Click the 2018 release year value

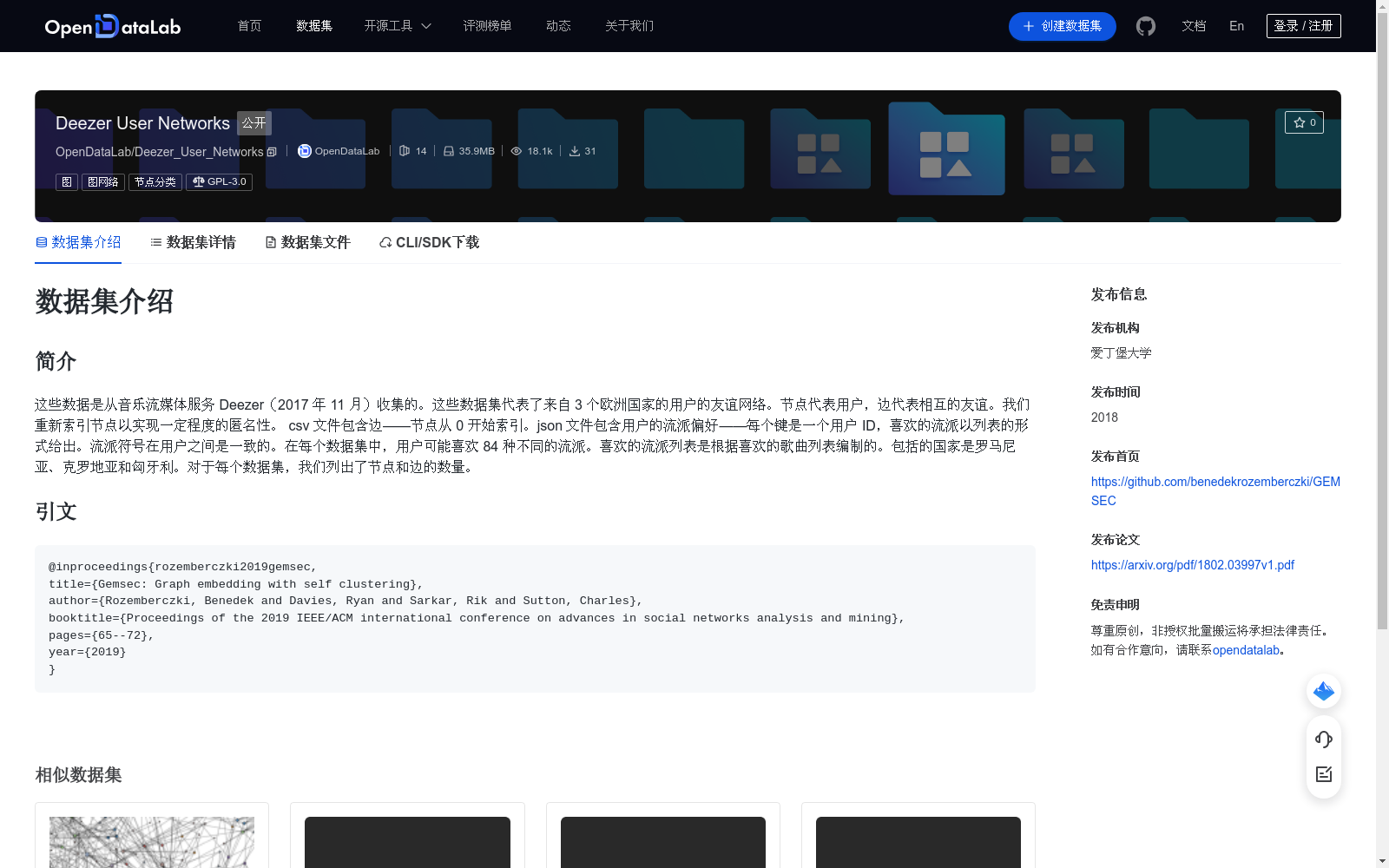pyautogui.click(x=1104, y=418)
